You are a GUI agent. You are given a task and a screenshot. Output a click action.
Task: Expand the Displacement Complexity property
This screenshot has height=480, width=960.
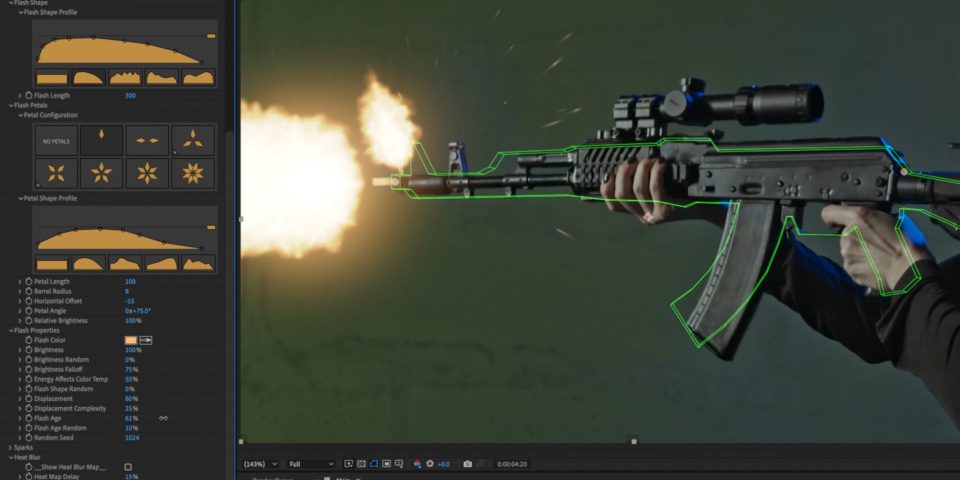(x=20, y=408)
